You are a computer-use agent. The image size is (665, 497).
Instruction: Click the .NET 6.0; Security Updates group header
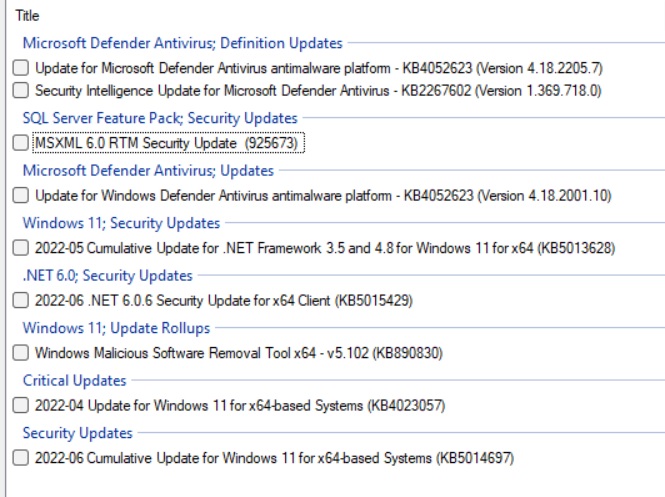tap(107, 275)
